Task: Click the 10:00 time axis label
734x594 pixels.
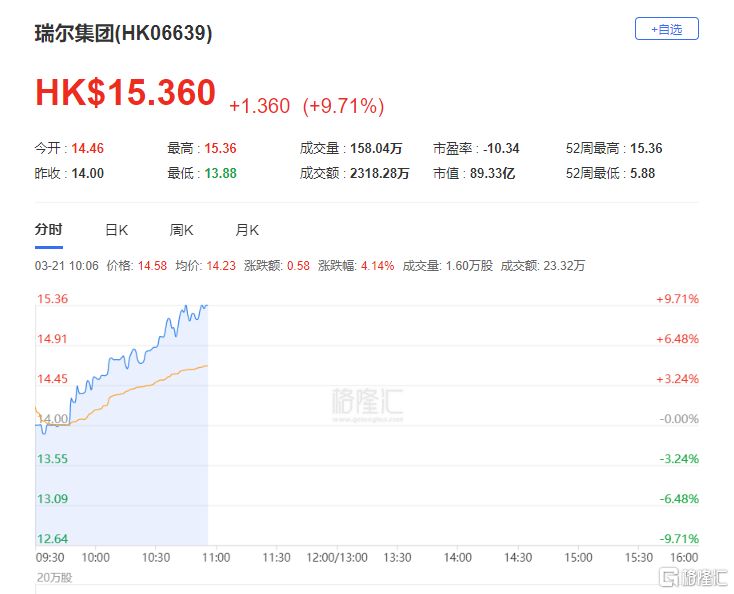Action: click(x=95, y=557)
